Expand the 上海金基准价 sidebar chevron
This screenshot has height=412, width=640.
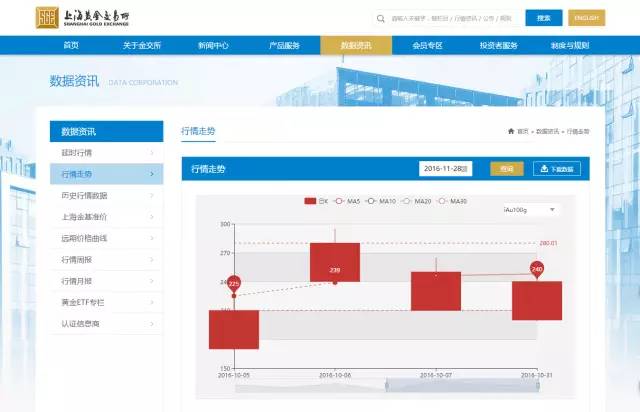pos(152,217)
